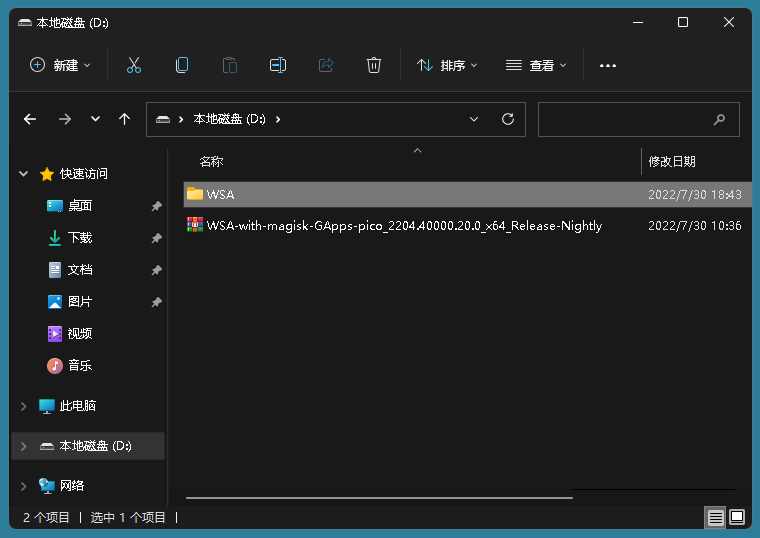Image resolution: width=760 pixels, height=538 pixels.
Task: Open address bar history dropdown
Action: tap(474, 119)
